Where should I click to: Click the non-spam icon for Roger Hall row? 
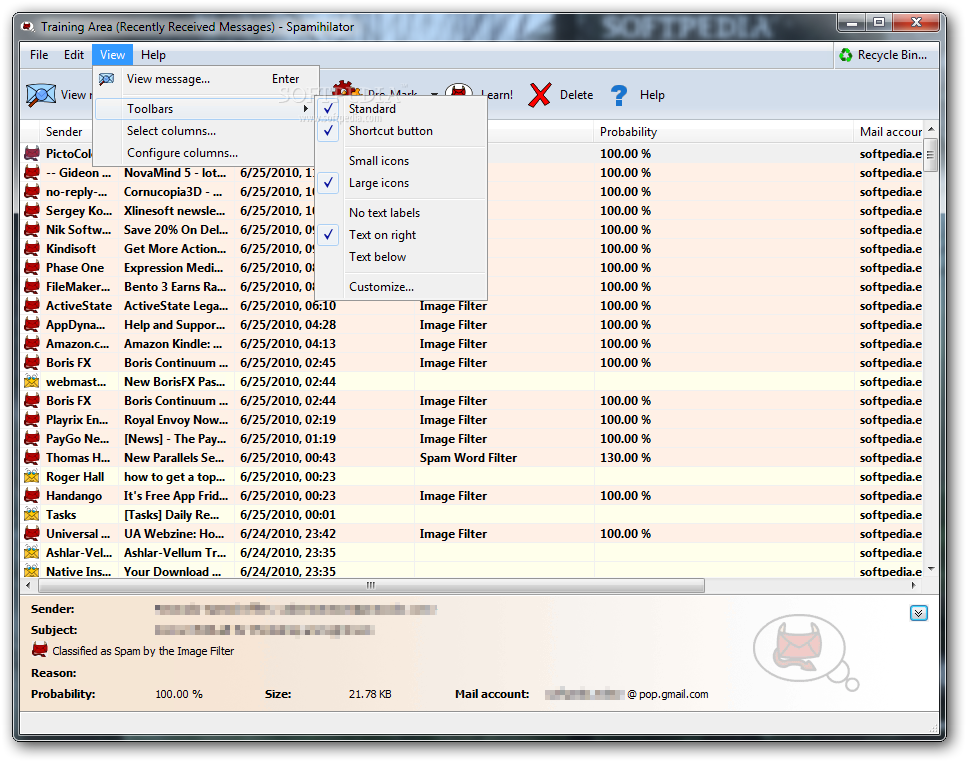pyautogui.click(x=31, y=477)
